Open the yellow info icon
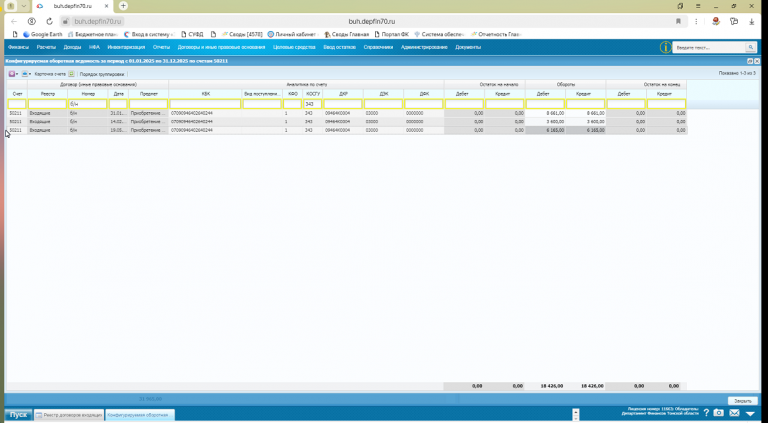 (x=665, y=47)
